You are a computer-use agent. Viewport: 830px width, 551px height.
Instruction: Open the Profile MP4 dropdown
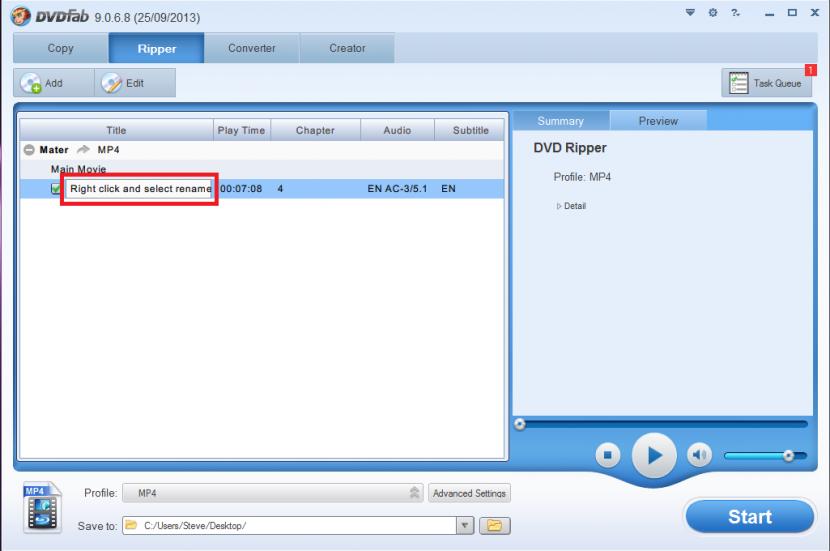coord(273,493)
